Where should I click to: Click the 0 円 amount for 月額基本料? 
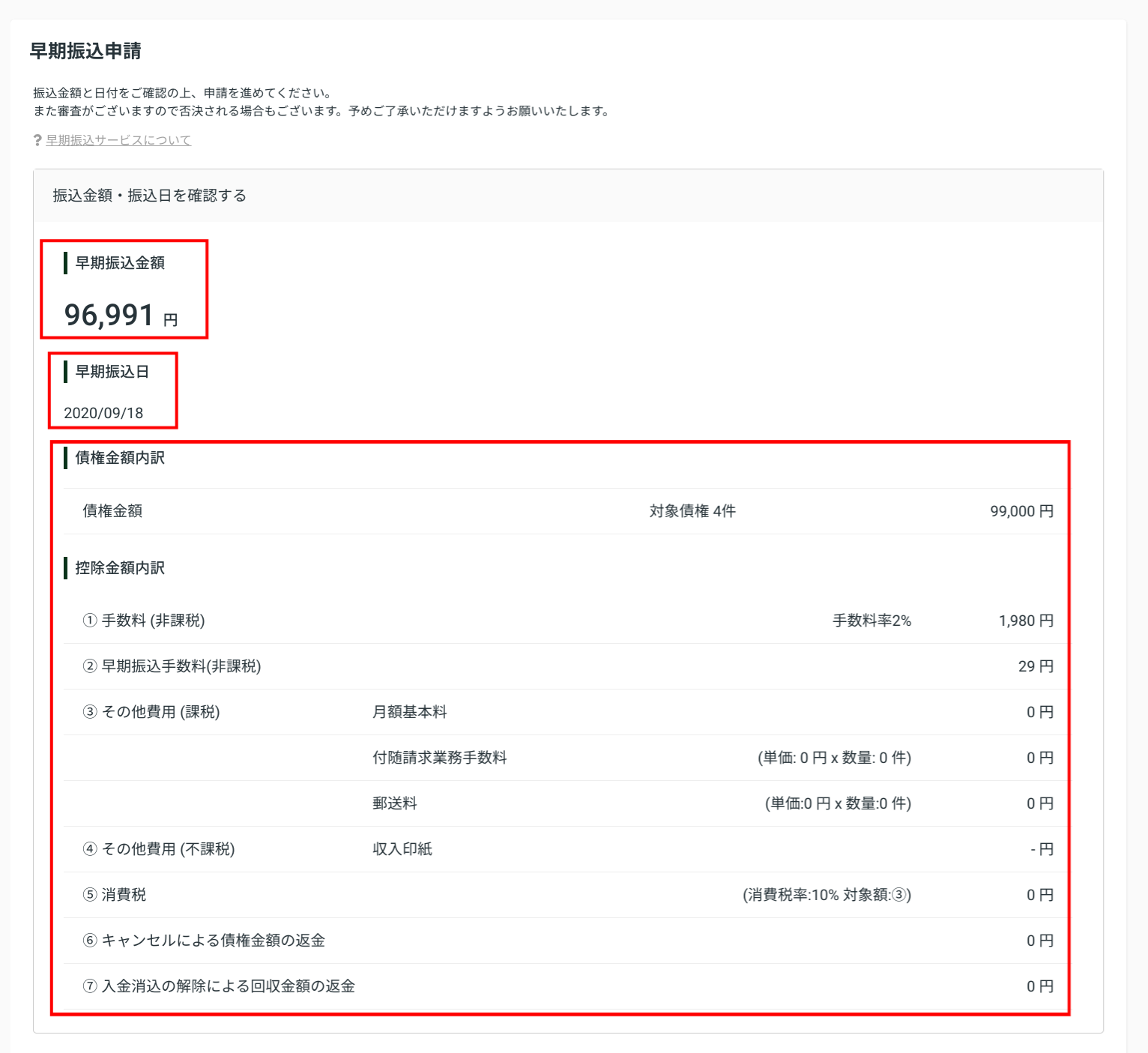click(1040, 712)
